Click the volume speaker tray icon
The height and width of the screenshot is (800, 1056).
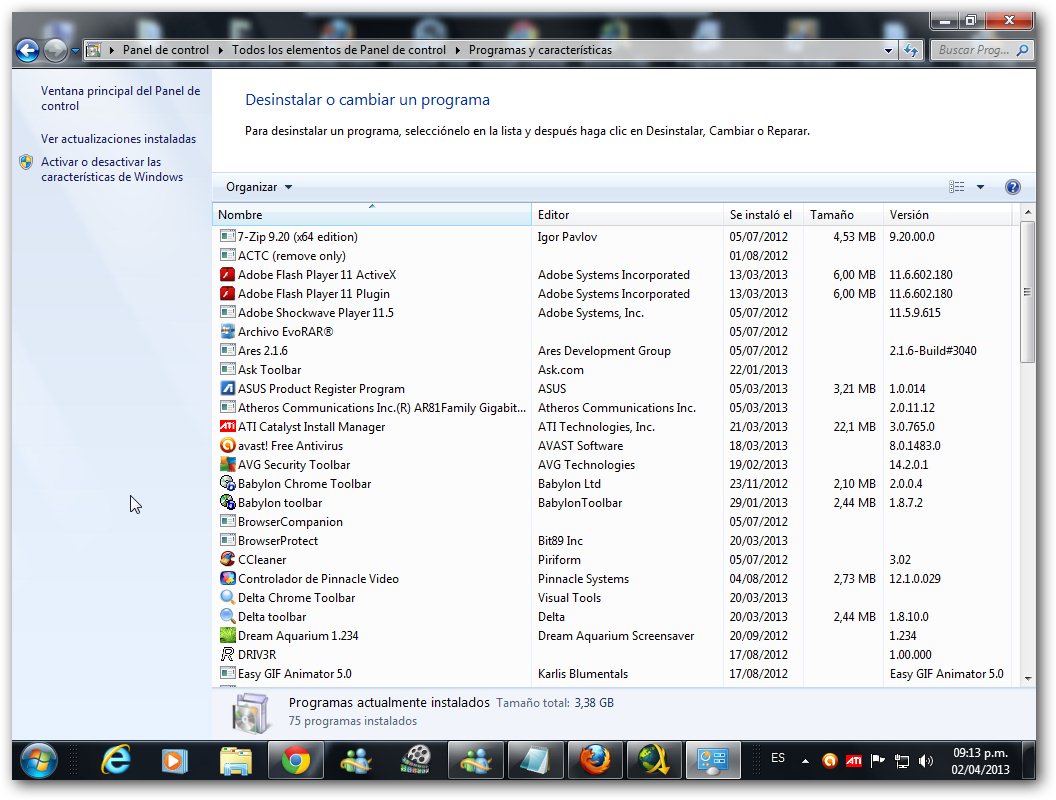[x=926, y=761]
